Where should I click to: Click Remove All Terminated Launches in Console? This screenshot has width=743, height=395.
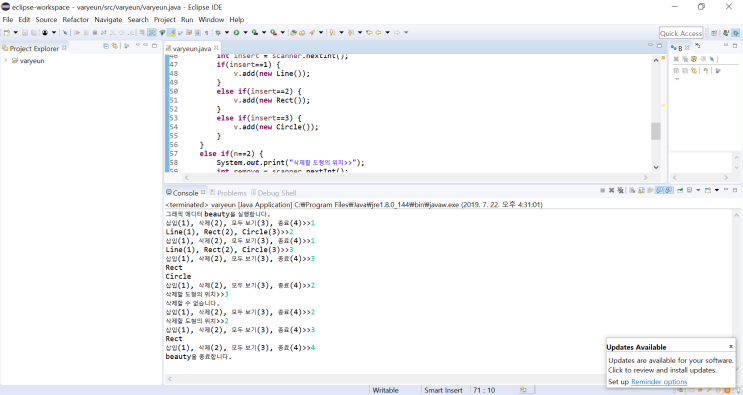coord(620,190)
